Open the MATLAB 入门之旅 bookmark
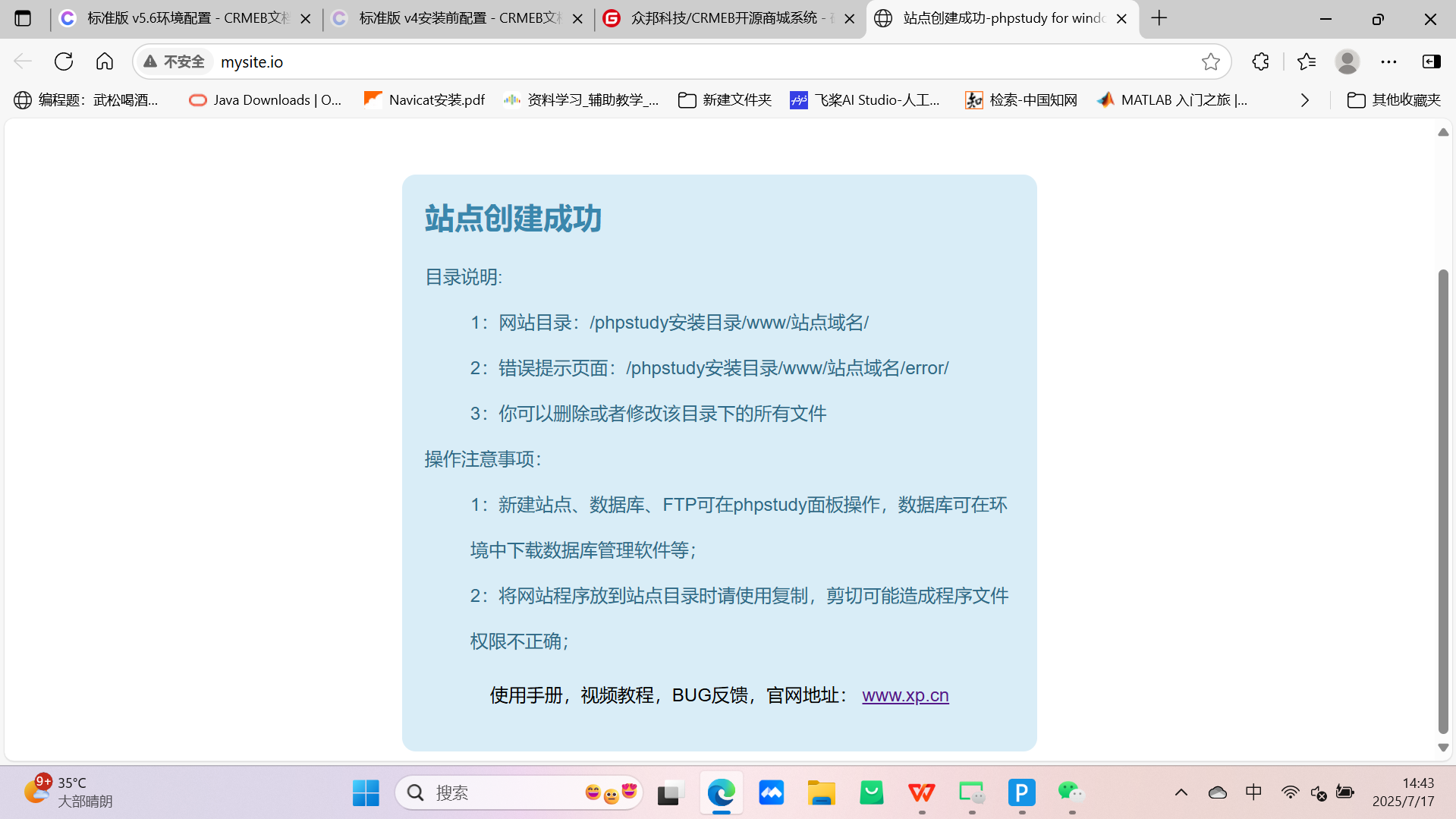Image resolution: width=1456 pixels, height=819 pixels. pos(1172,100)
